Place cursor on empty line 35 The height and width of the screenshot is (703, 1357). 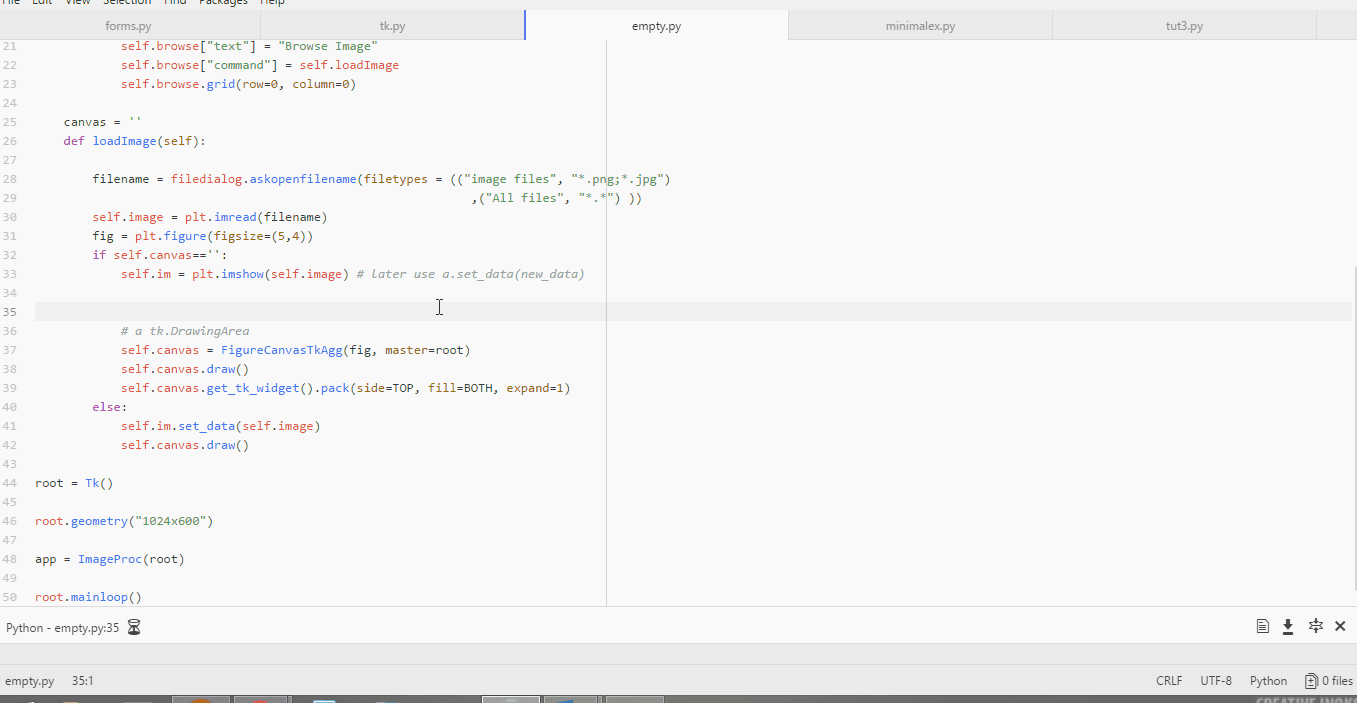693,312
